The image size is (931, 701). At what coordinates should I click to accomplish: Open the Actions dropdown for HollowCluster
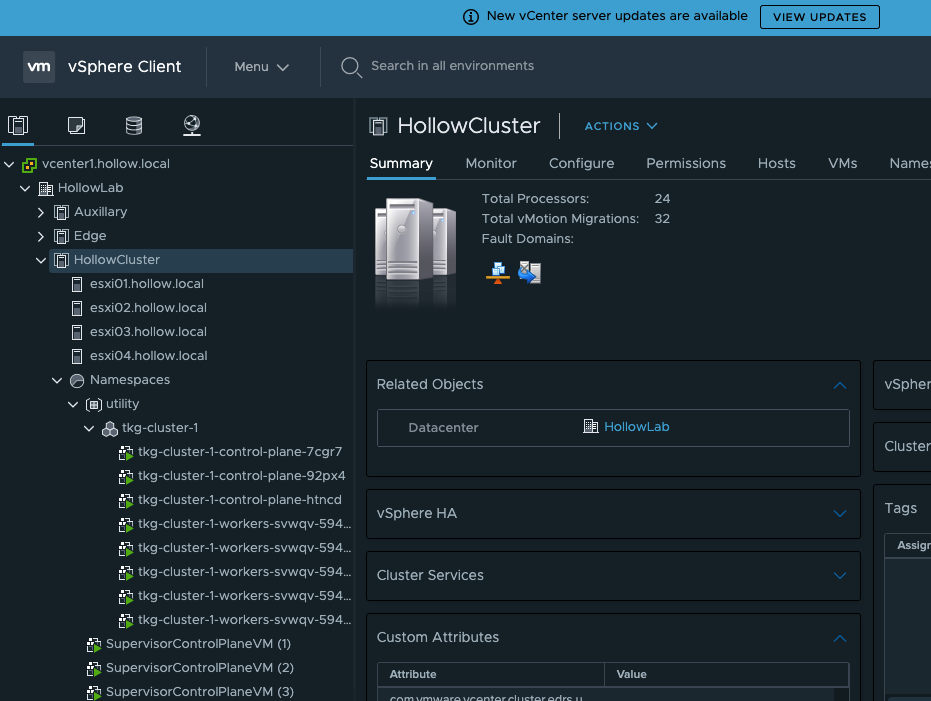click(620, 126)
